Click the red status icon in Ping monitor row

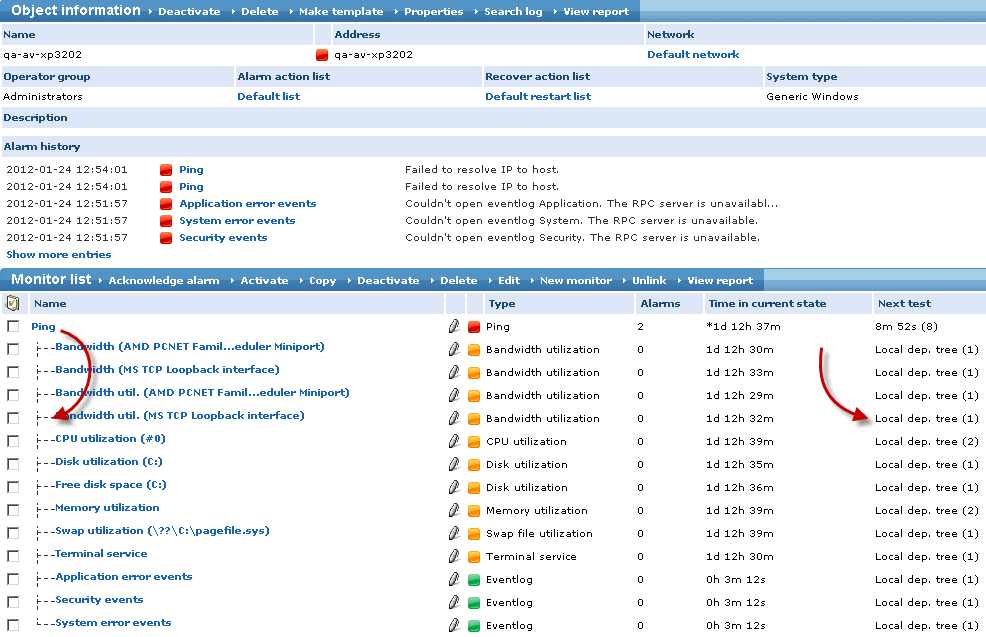click(x=474, y=327)
